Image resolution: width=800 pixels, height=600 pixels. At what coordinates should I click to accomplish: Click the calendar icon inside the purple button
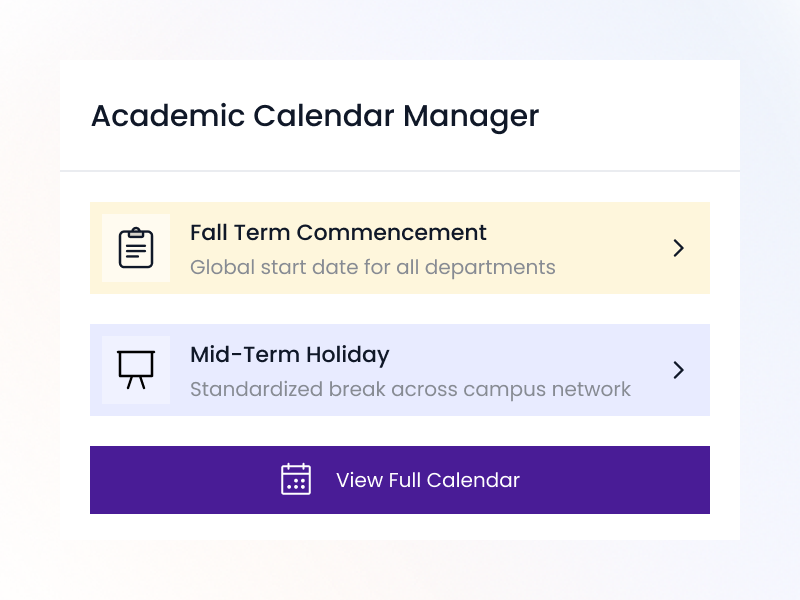(296, 480)
